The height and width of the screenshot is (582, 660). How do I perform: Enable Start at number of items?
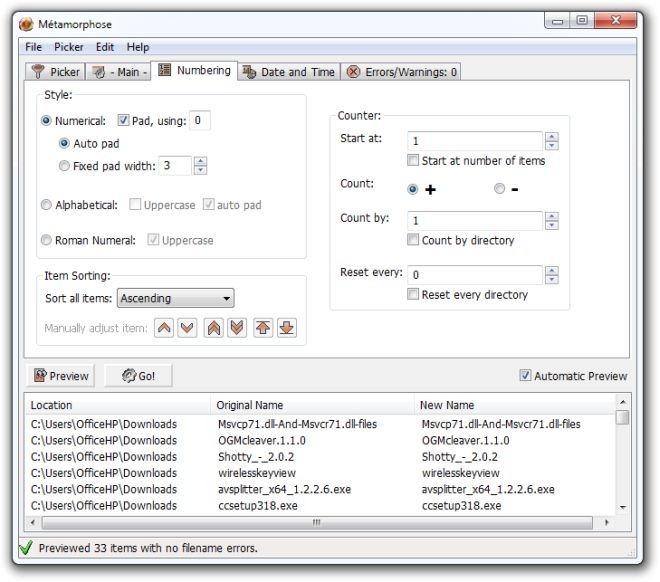point(413,160)
